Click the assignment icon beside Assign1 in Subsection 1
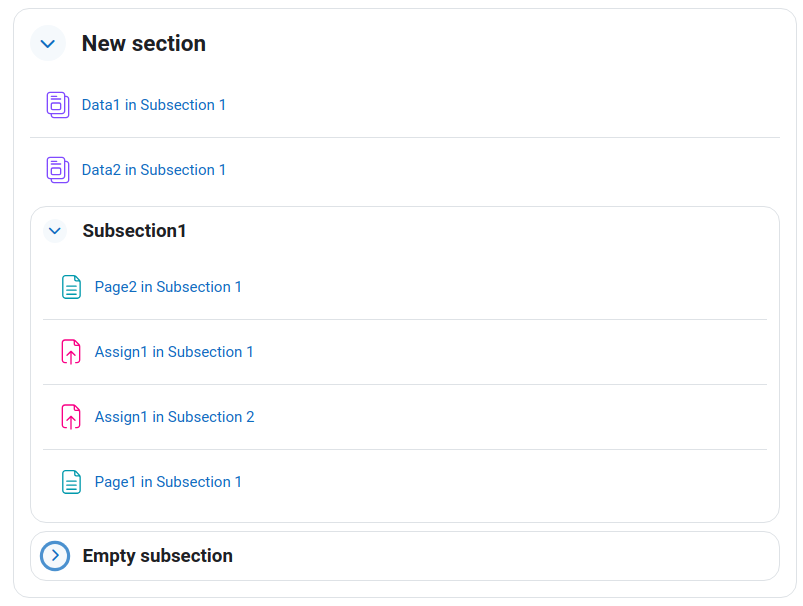This screenshot has width=803, height=606. click(x=71, y=352)
